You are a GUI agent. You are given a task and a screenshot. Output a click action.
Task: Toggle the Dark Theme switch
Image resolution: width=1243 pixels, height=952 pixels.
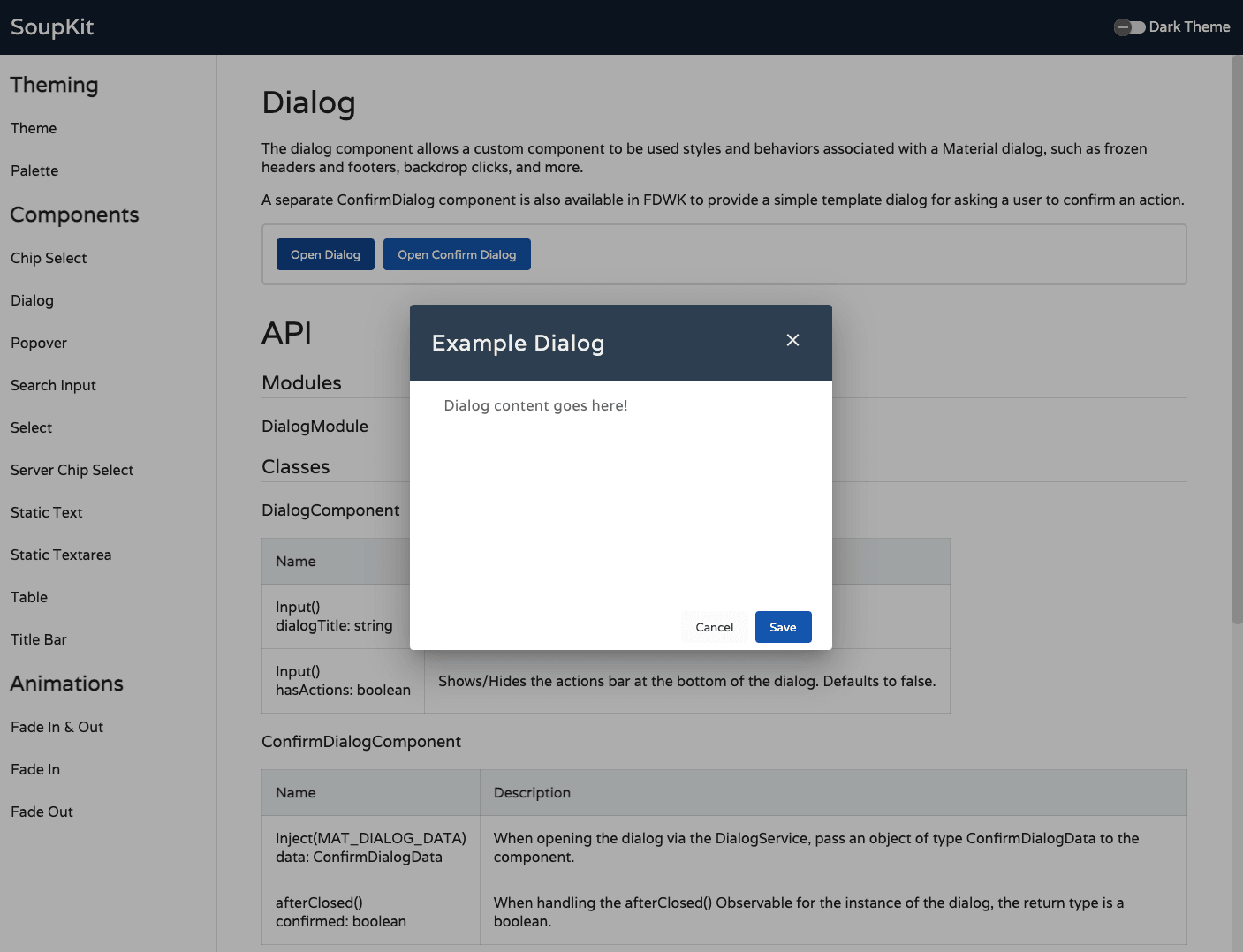(1129, 27)
